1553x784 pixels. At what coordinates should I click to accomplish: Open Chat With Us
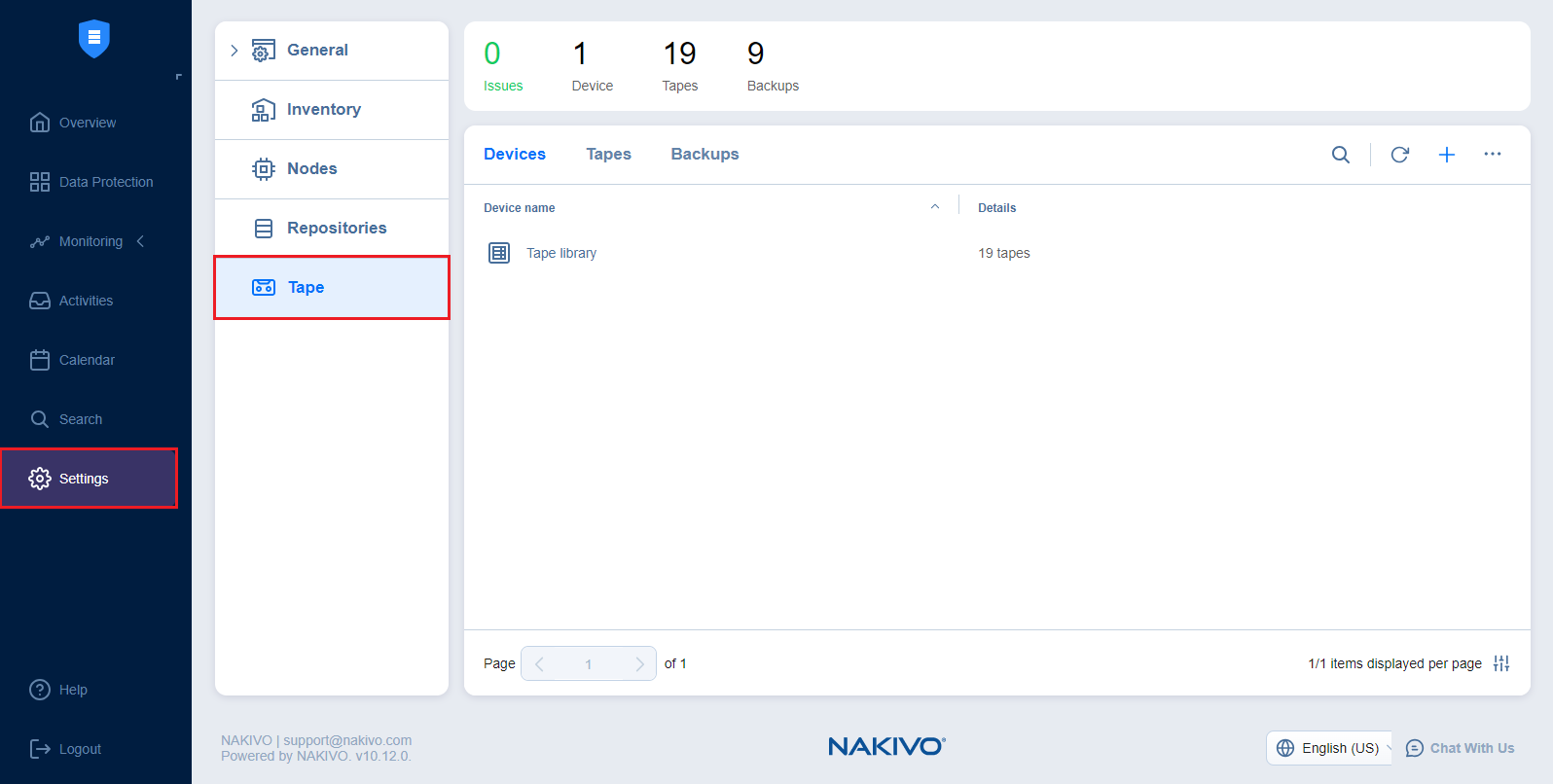click(x=1461, y=748)
